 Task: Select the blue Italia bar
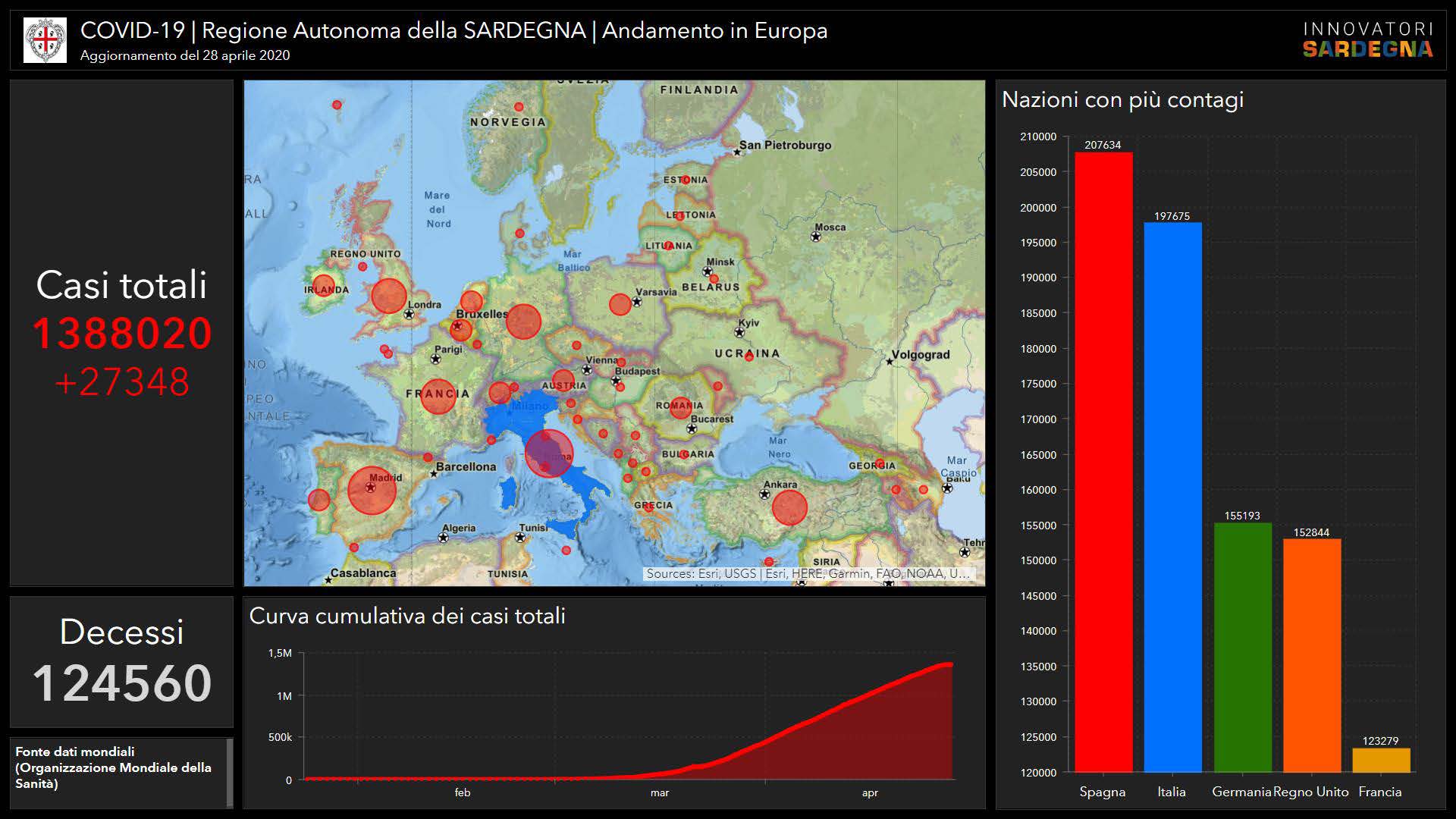click(x=1172, y=497)
